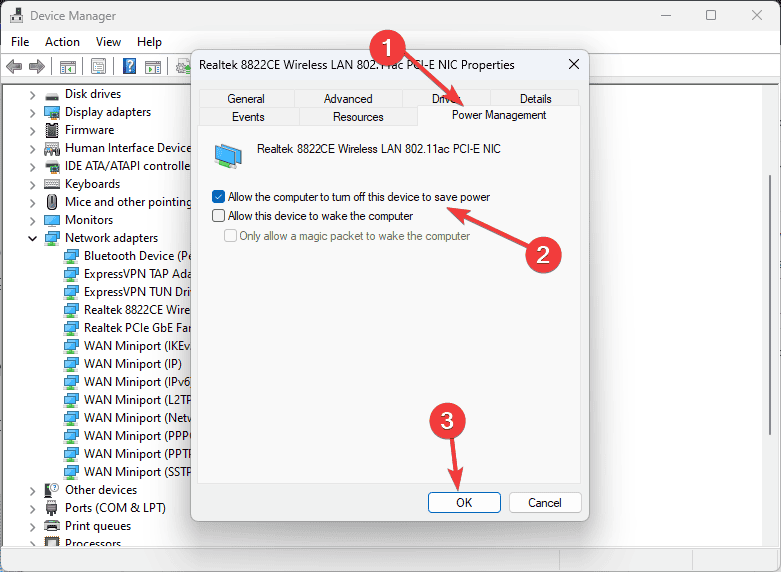Click the Print queues category icon
This screenshot has width=781, height=572.
coord(52,526)
